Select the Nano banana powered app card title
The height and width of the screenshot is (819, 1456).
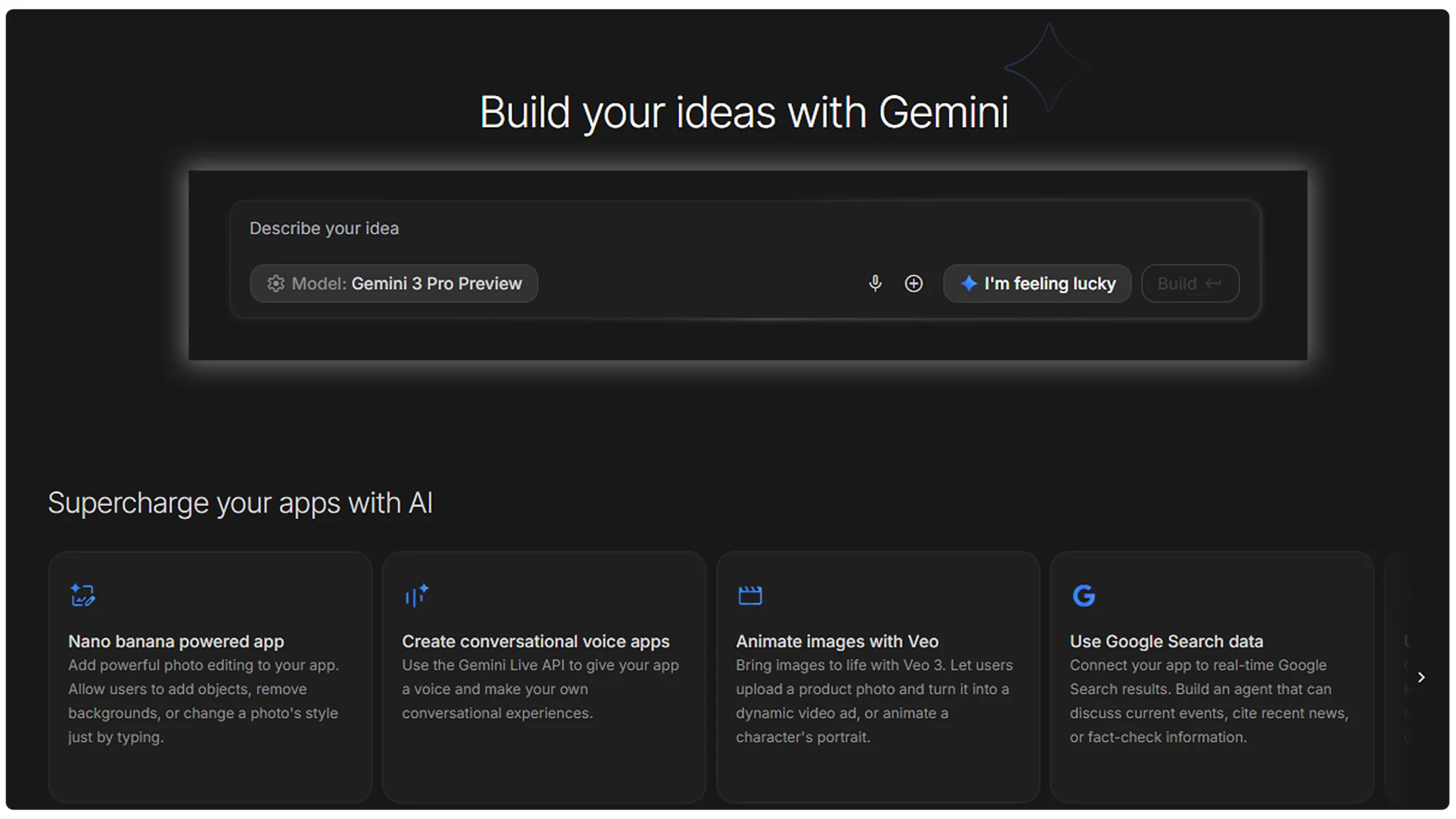click(176, 641)
